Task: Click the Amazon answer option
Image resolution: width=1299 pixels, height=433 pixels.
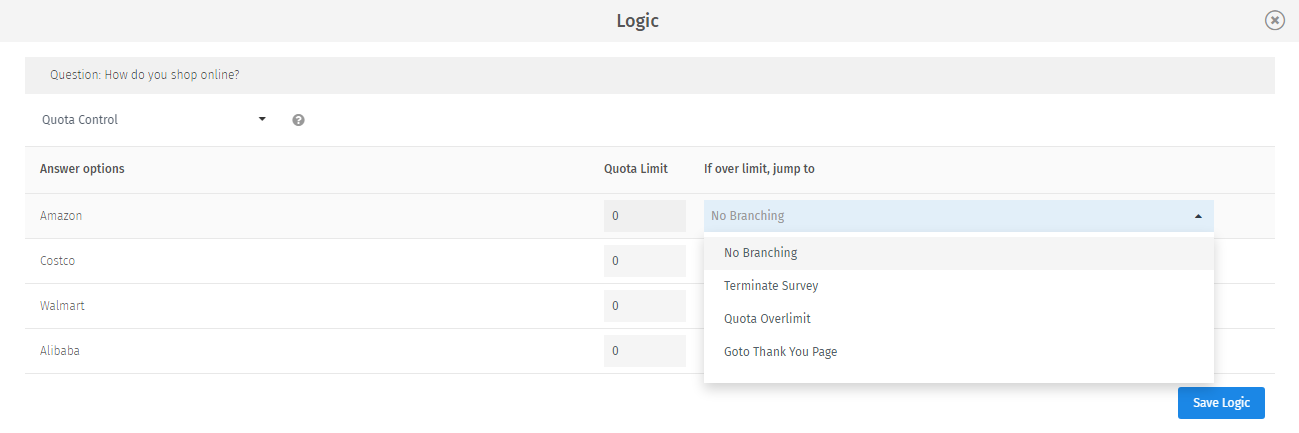Action: [x=60, y=216]
